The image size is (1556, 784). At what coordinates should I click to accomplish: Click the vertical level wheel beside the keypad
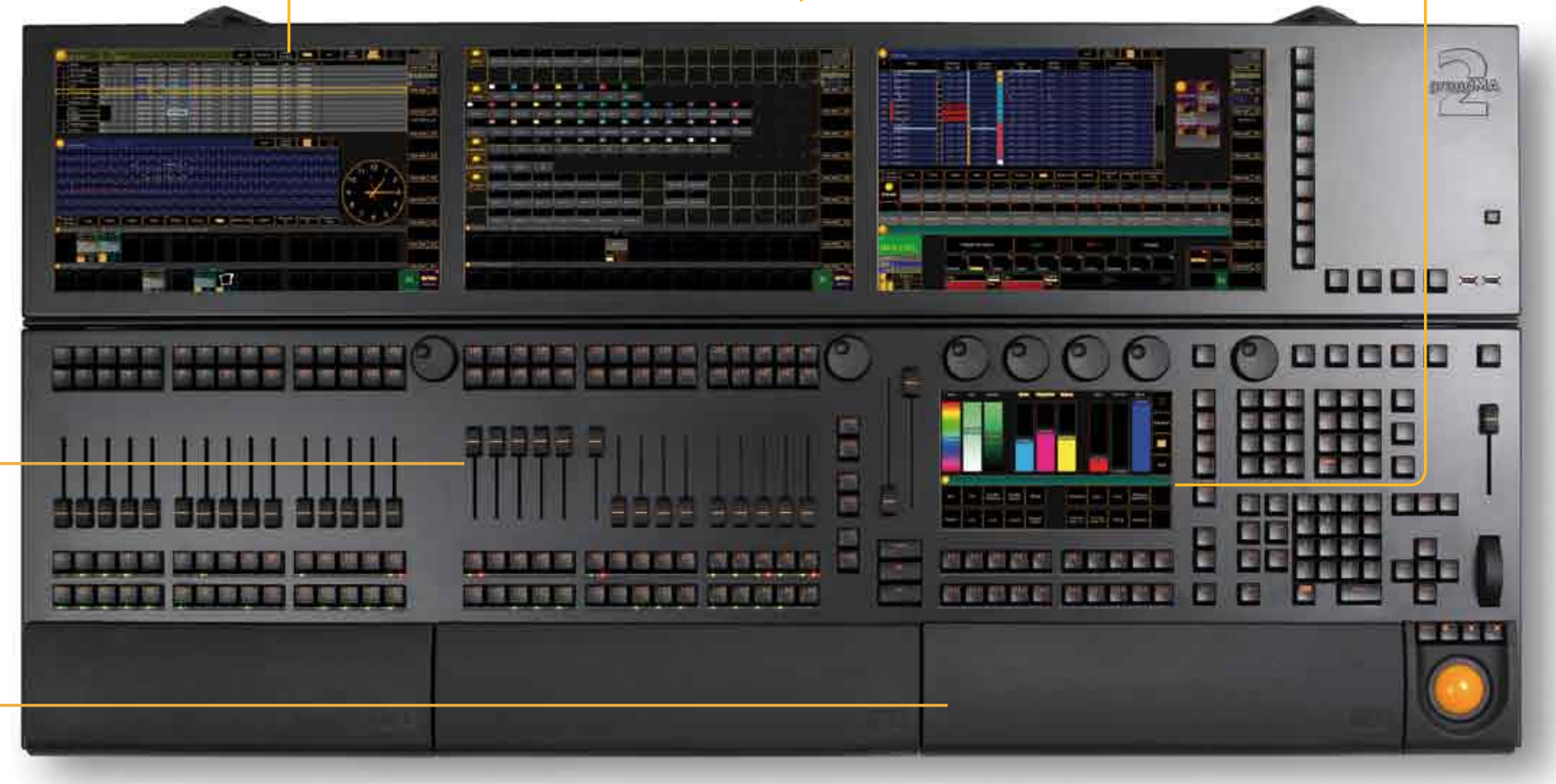[1489, 570]
